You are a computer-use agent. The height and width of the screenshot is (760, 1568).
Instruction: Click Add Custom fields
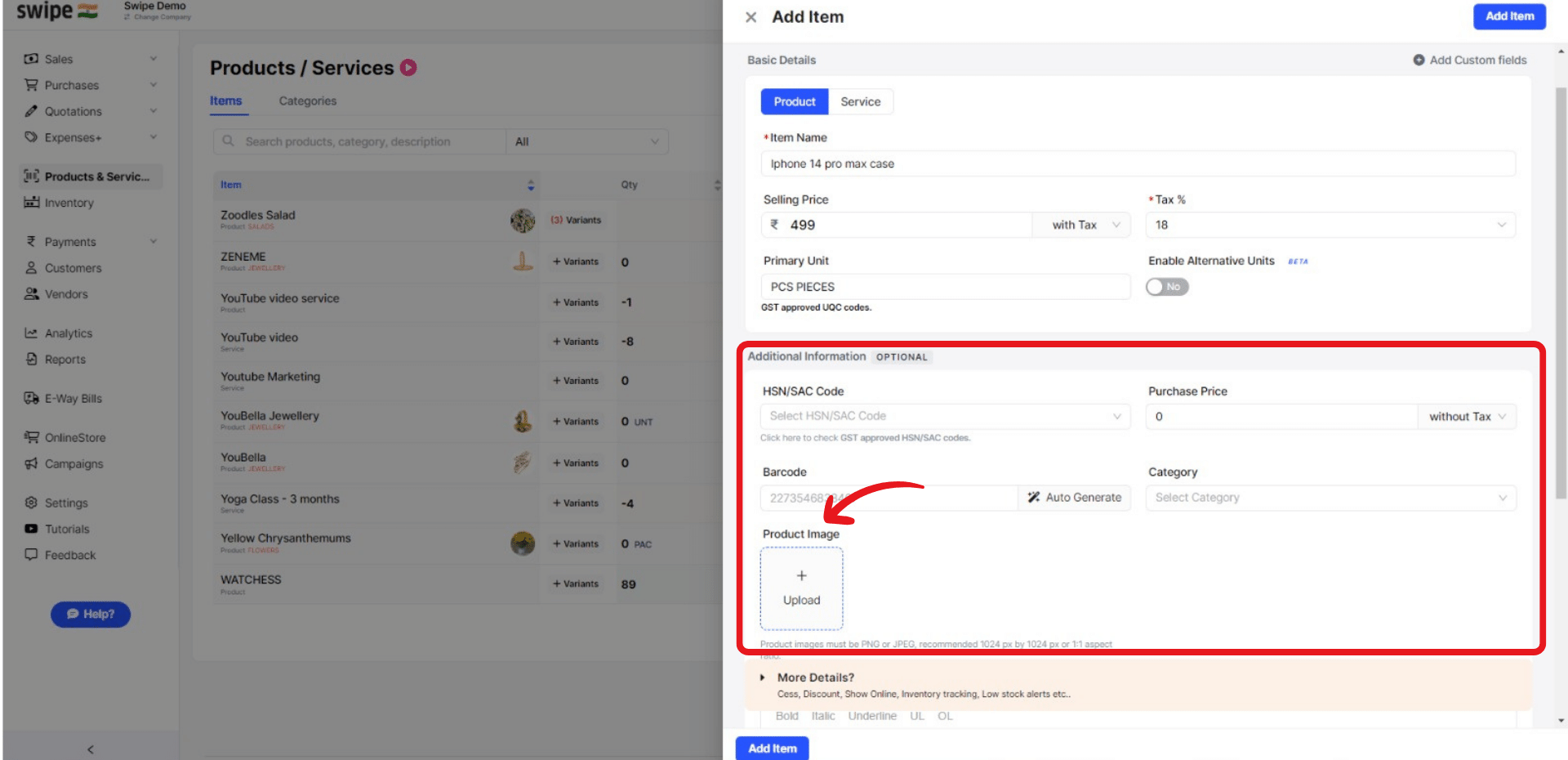[x=1469, y=60]
